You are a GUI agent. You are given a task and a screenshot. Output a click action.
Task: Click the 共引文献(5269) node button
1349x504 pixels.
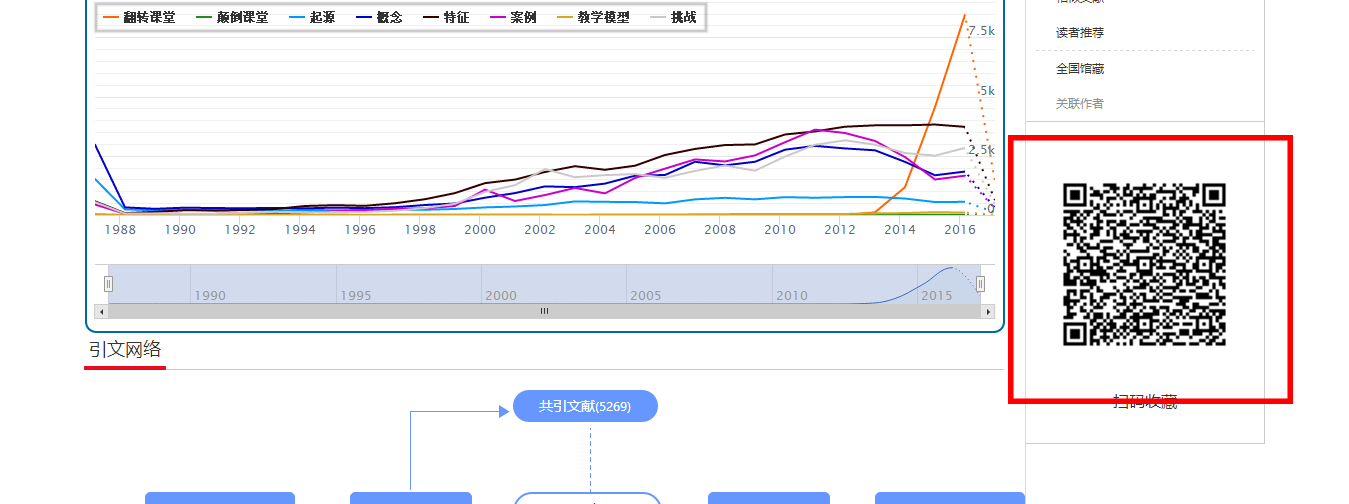tap(585, 406)
